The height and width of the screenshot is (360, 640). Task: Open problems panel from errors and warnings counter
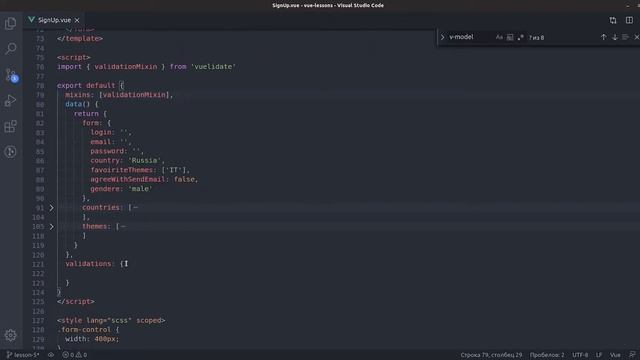(x=75, y=355)
